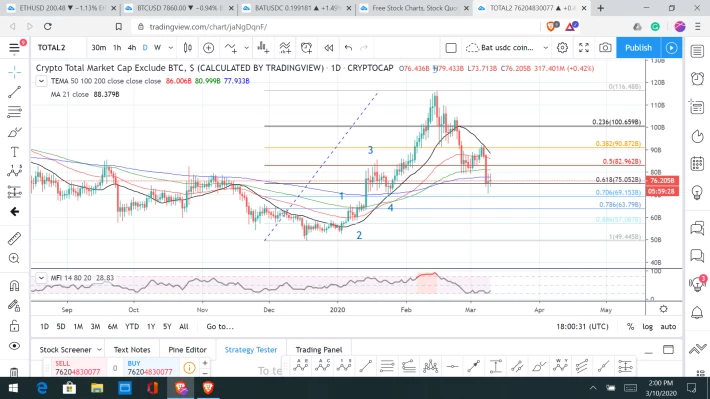The width and height of the screenshot is (710, 399).
Task: Open the watchlist panel on right sidebar
Action: point(697,51)
